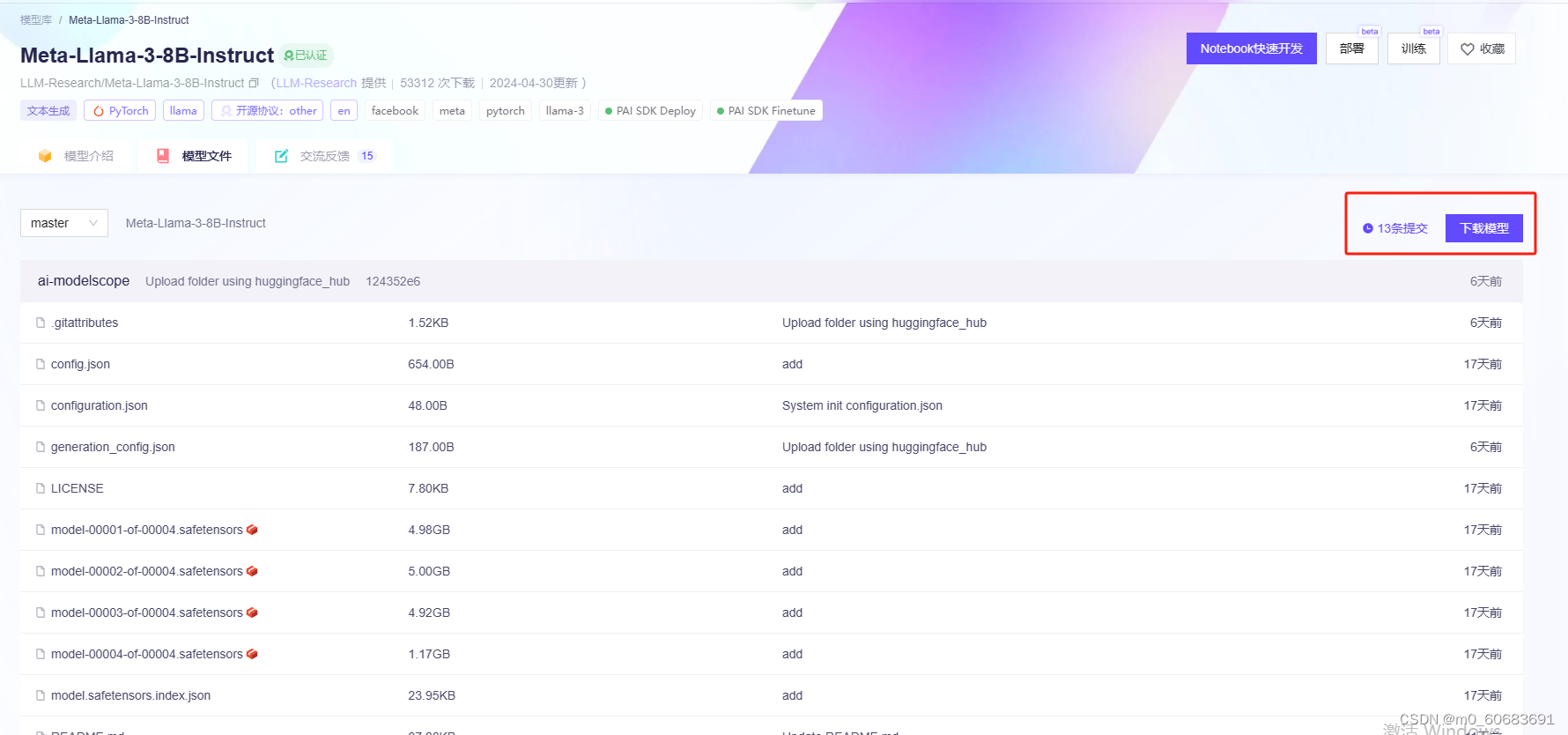Image resolution: width=1568 pixels, height=735 pixels.
Task: Click the edit icon on the 交流反馈 tab
Action: coord(282,156)
